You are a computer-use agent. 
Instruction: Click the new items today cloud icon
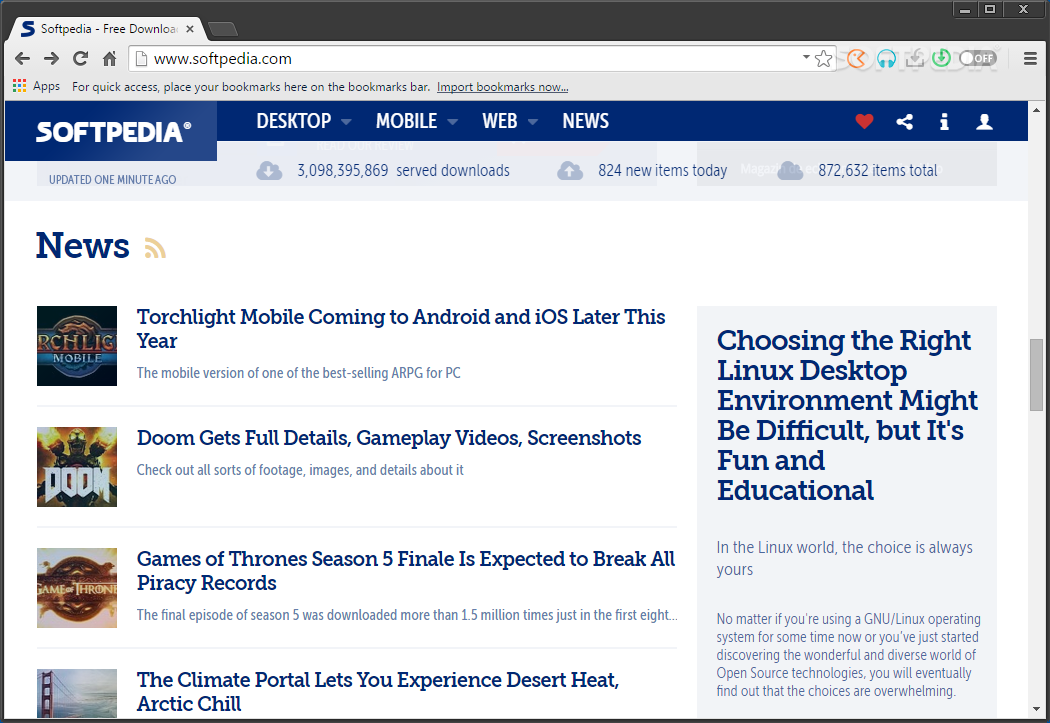[570, 171]
